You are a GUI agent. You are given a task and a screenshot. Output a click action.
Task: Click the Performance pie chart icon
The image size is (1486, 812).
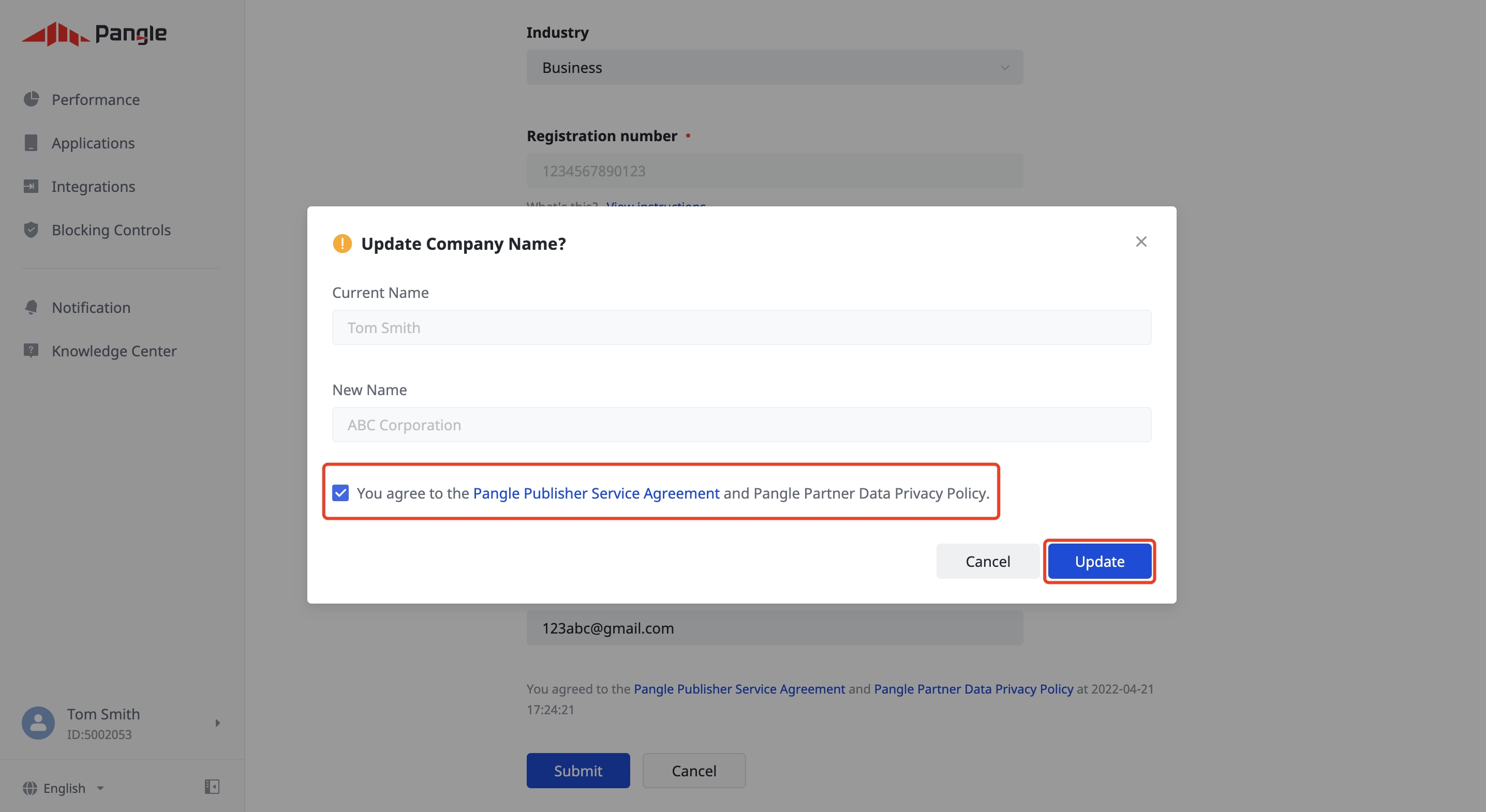point(31,99)
